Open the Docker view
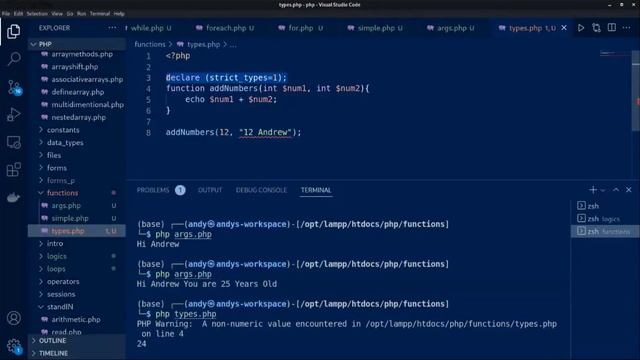640x360 pixels. 13,198
